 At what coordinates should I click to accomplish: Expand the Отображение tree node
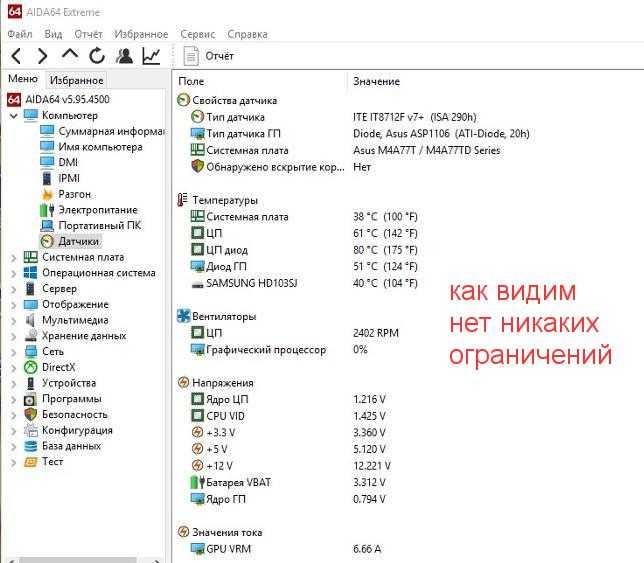[x=14, y=305]
